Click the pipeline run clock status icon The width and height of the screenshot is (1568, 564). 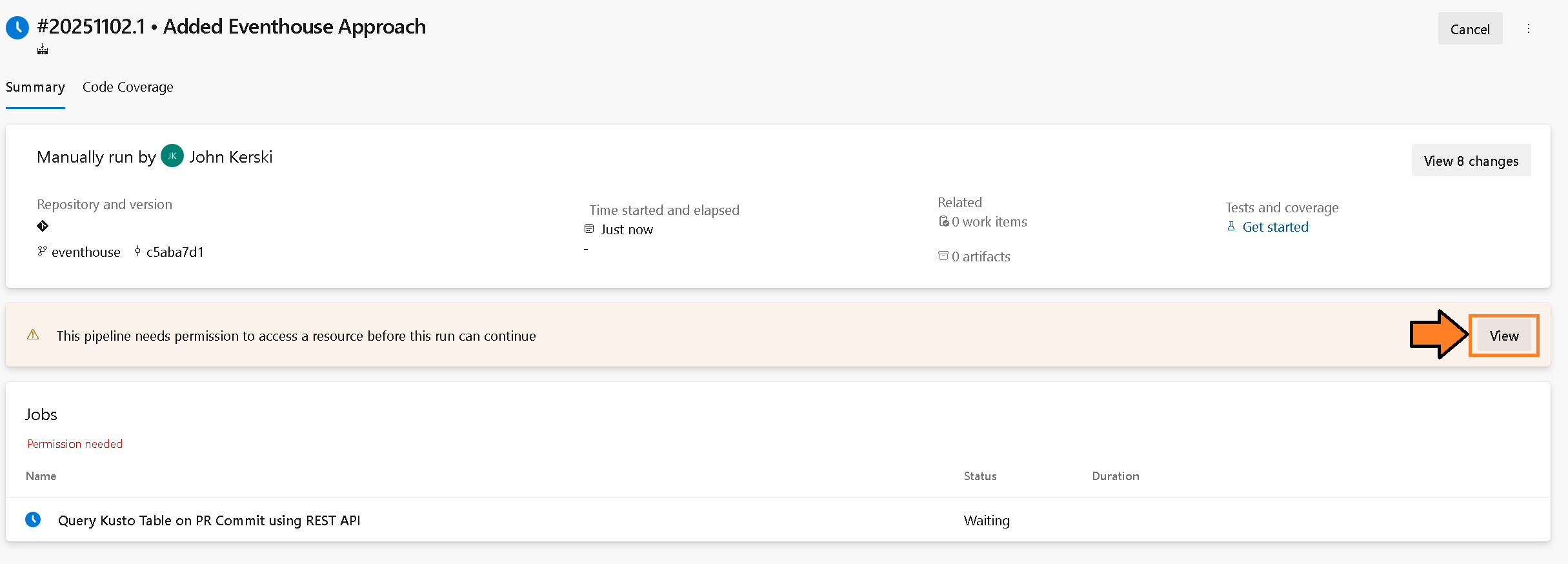17,28
